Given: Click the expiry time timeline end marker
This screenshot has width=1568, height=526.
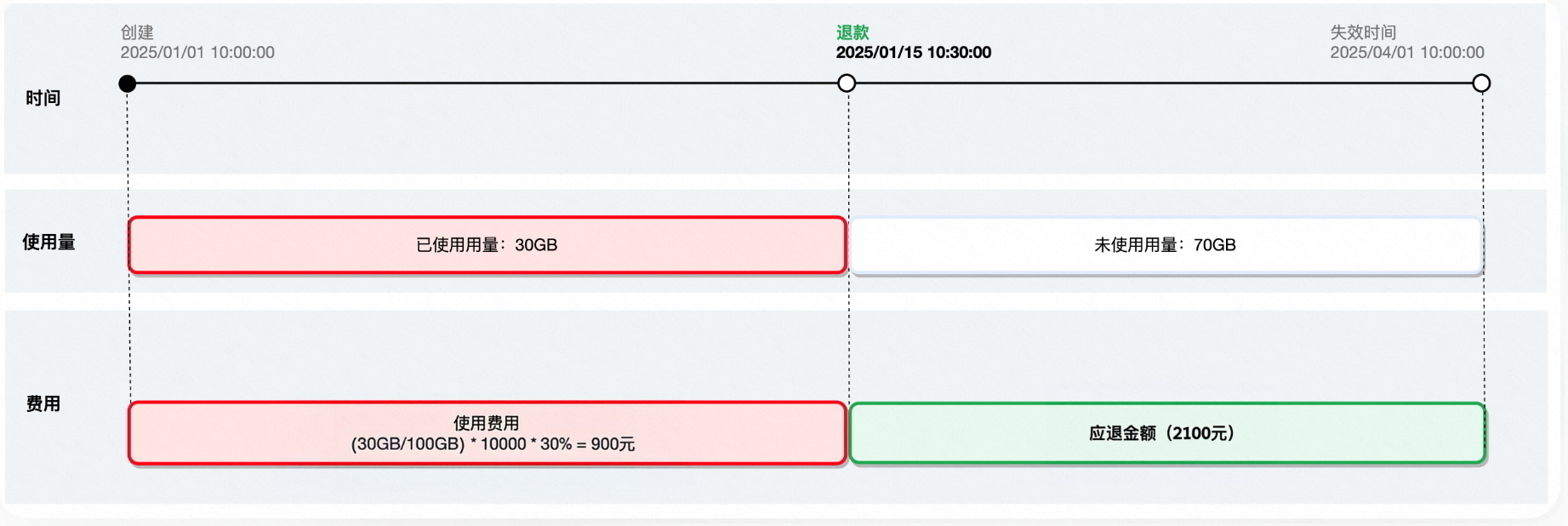Looking at the screenshot, I should point(1481,83).
